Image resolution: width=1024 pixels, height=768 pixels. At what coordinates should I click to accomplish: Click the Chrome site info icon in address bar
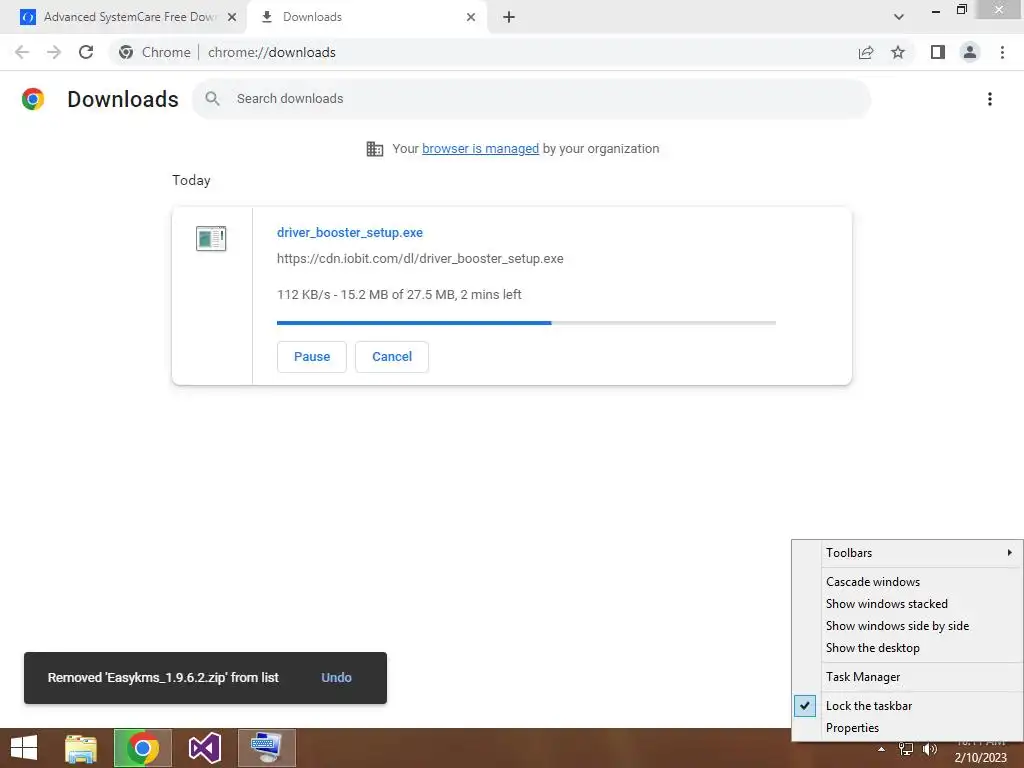(x=126, y=52)
